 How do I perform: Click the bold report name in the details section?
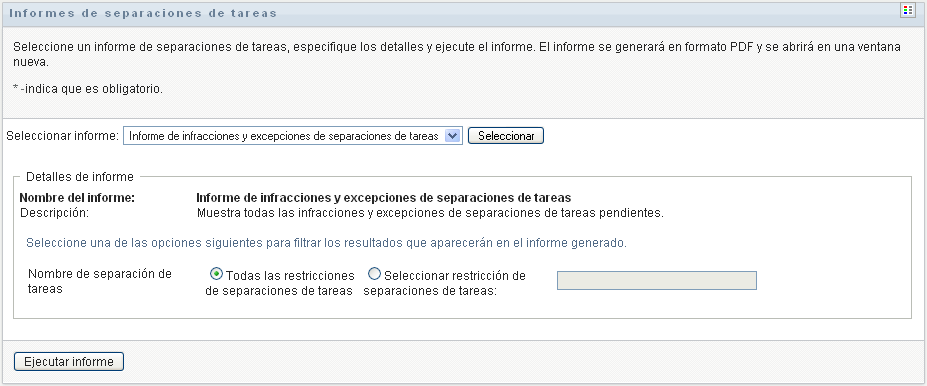tap(384, 198)
